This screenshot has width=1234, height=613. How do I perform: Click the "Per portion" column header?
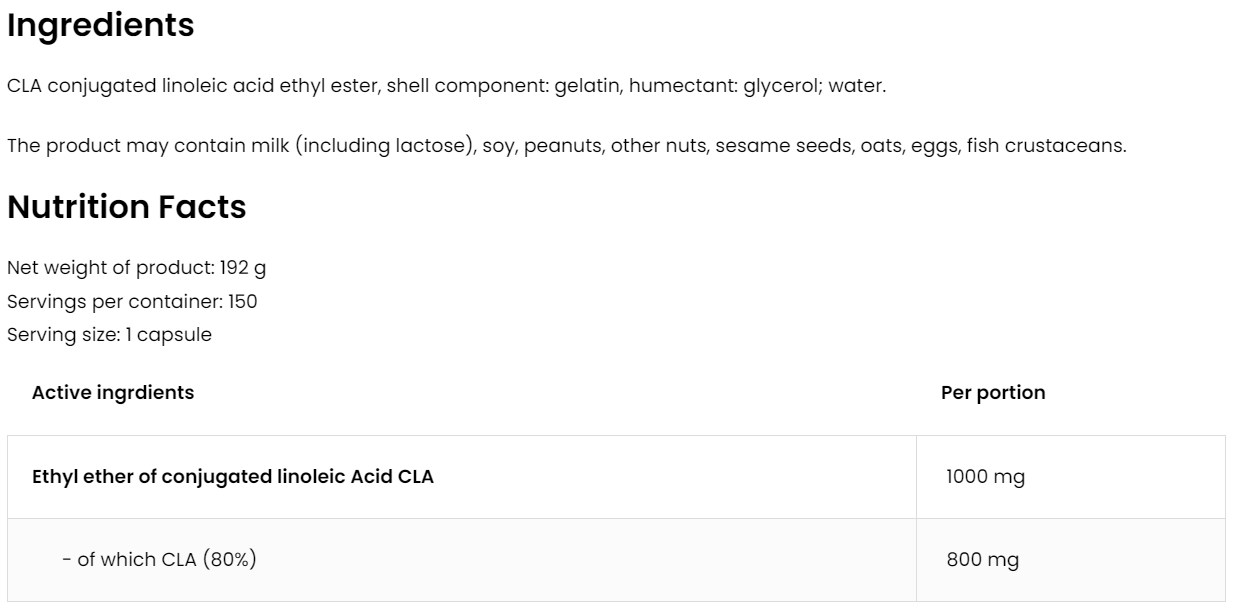click(x=993, y=393)
